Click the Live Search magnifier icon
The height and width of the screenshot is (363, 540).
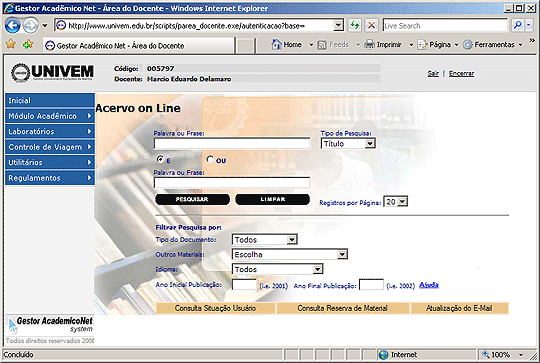518,25
